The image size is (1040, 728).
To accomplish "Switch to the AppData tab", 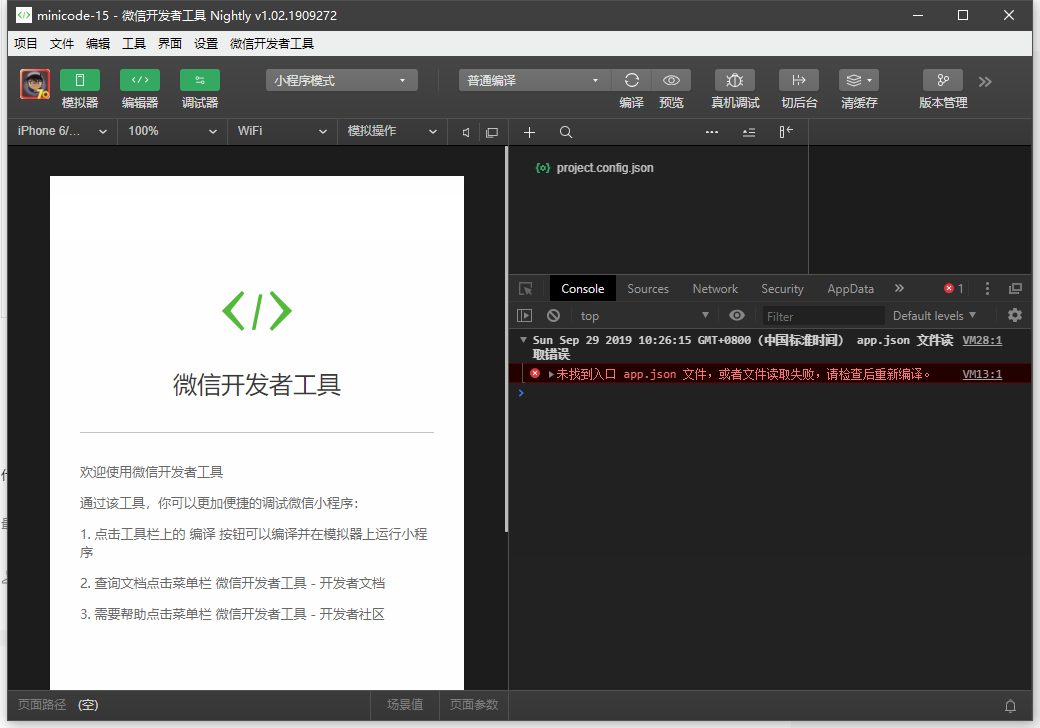I will [x=850, y=288].
